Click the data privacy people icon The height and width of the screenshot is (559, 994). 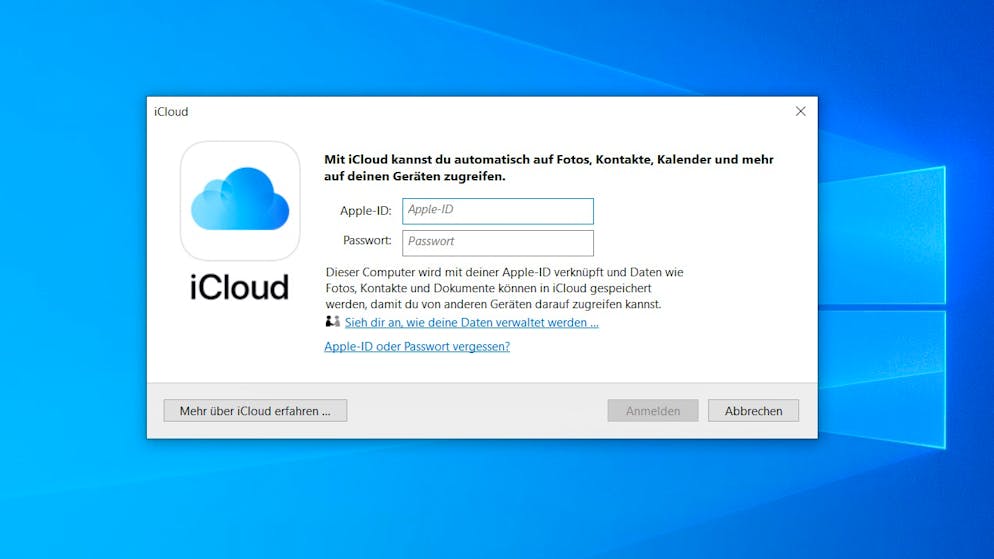[332, 322]
